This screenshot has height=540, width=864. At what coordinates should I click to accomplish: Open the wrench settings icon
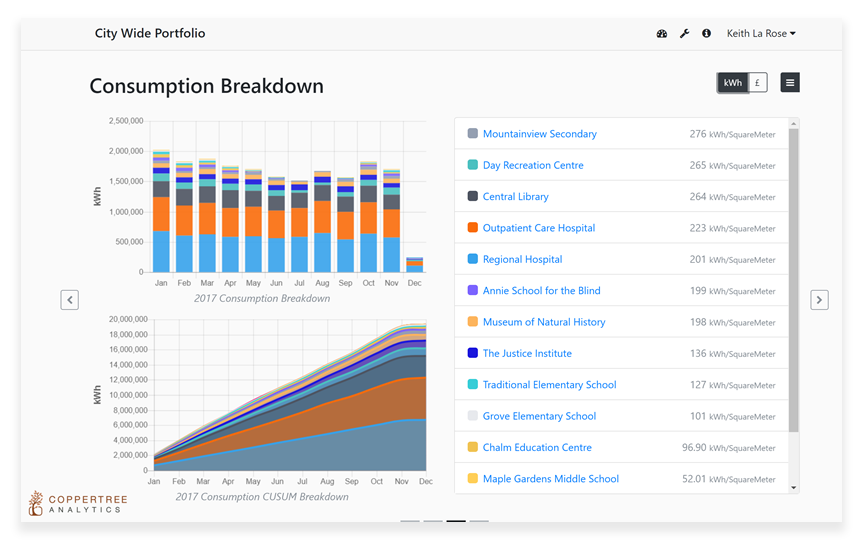coord(684,34)
